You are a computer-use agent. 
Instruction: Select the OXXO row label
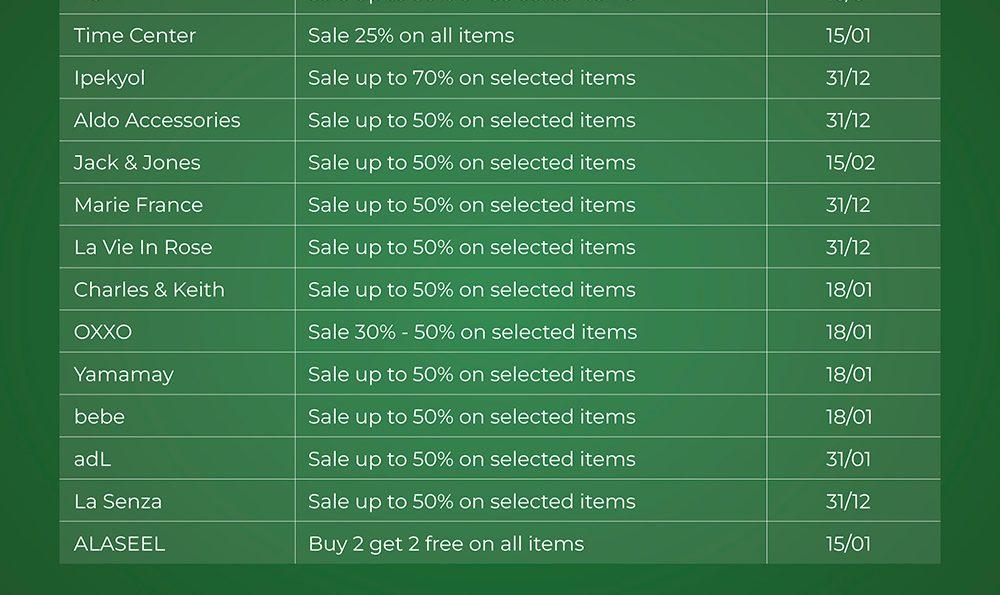click(103, 332)
